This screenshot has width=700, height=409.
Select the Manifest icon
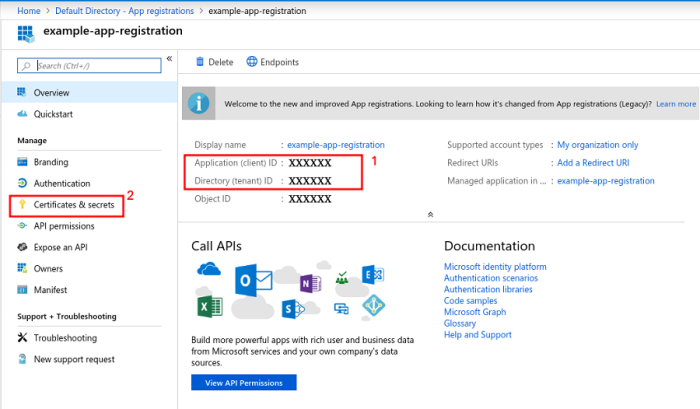[22, 290]
